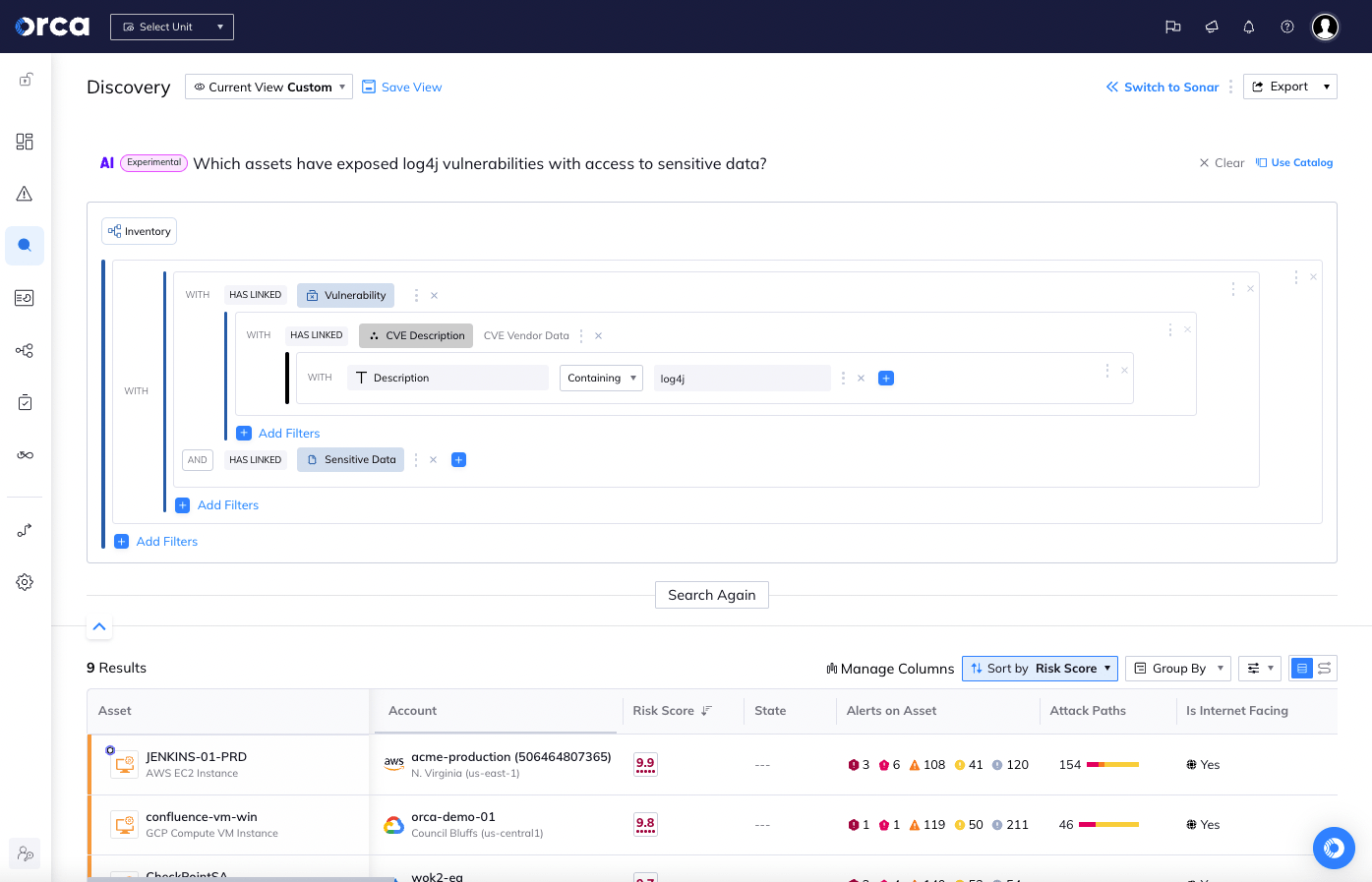Toggle the CVE Description filter chip
This screenshot has width=1372, height=882.
click(x=416, y=335)
